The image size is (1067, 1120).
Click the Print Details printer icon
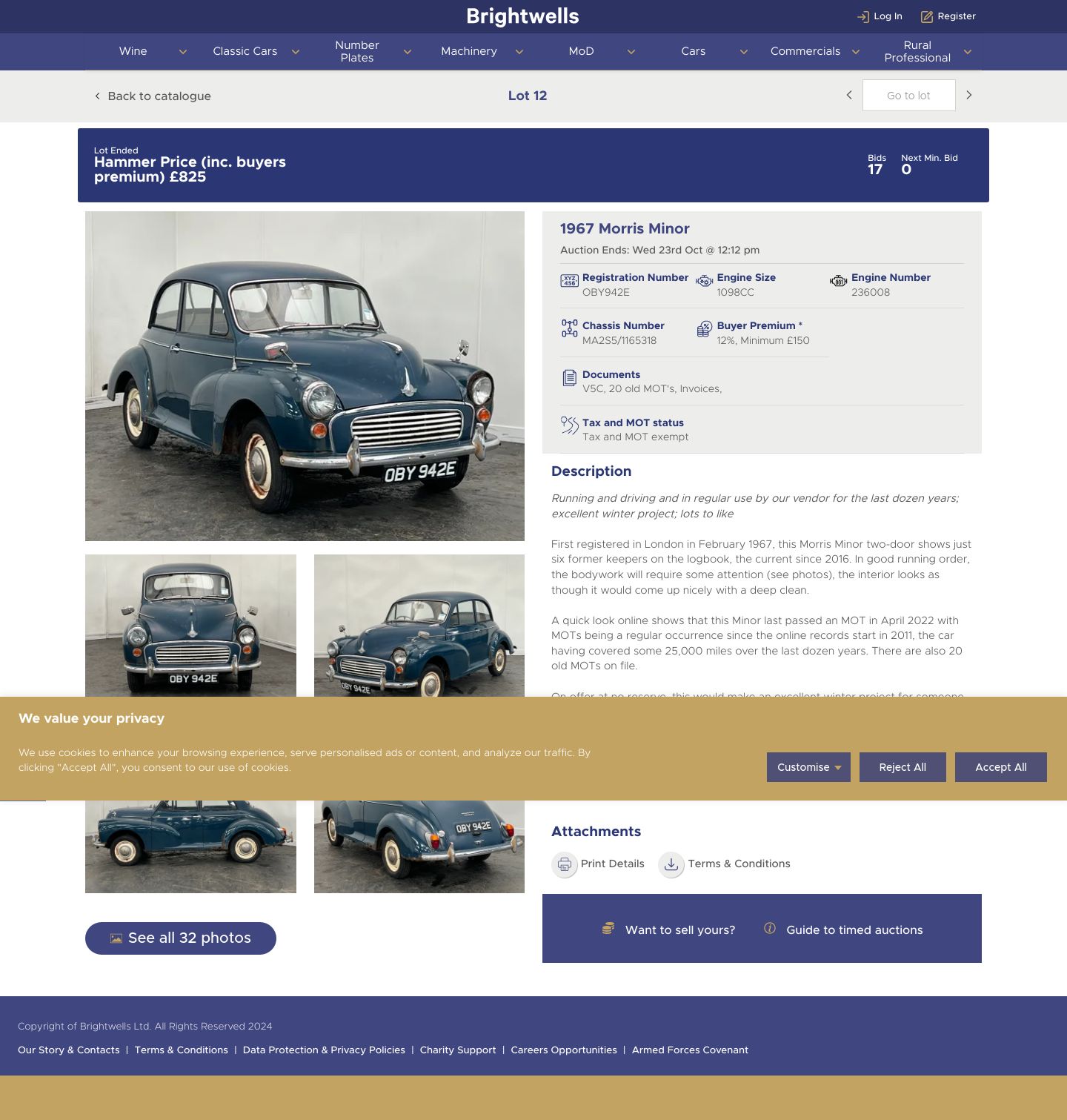pyautogui.click(x=565, y=864)
